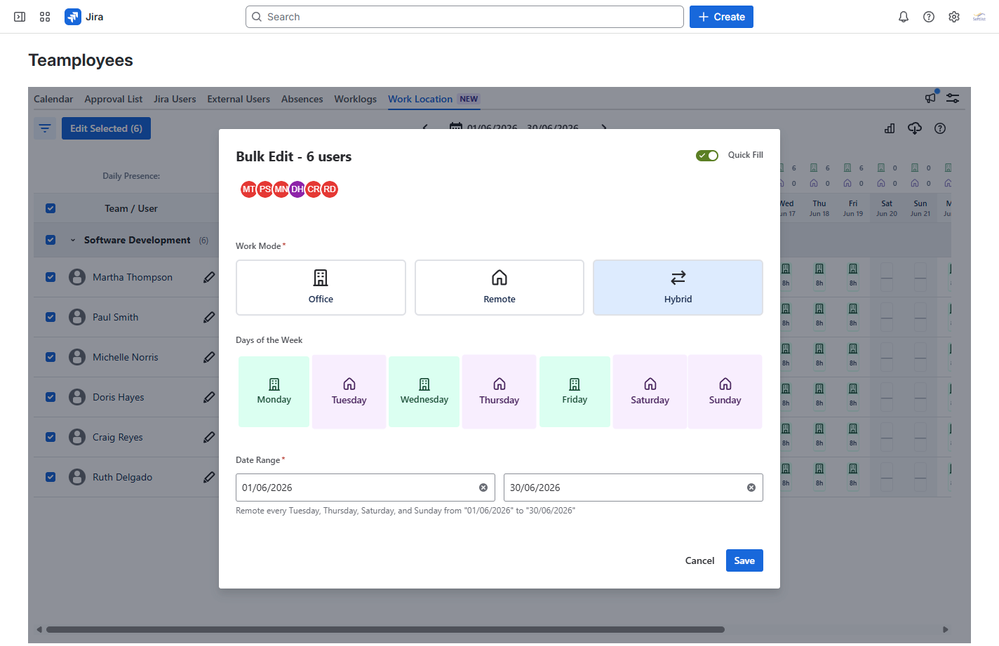Uncheck Paul Smith's checkbox

pos(50,317)
